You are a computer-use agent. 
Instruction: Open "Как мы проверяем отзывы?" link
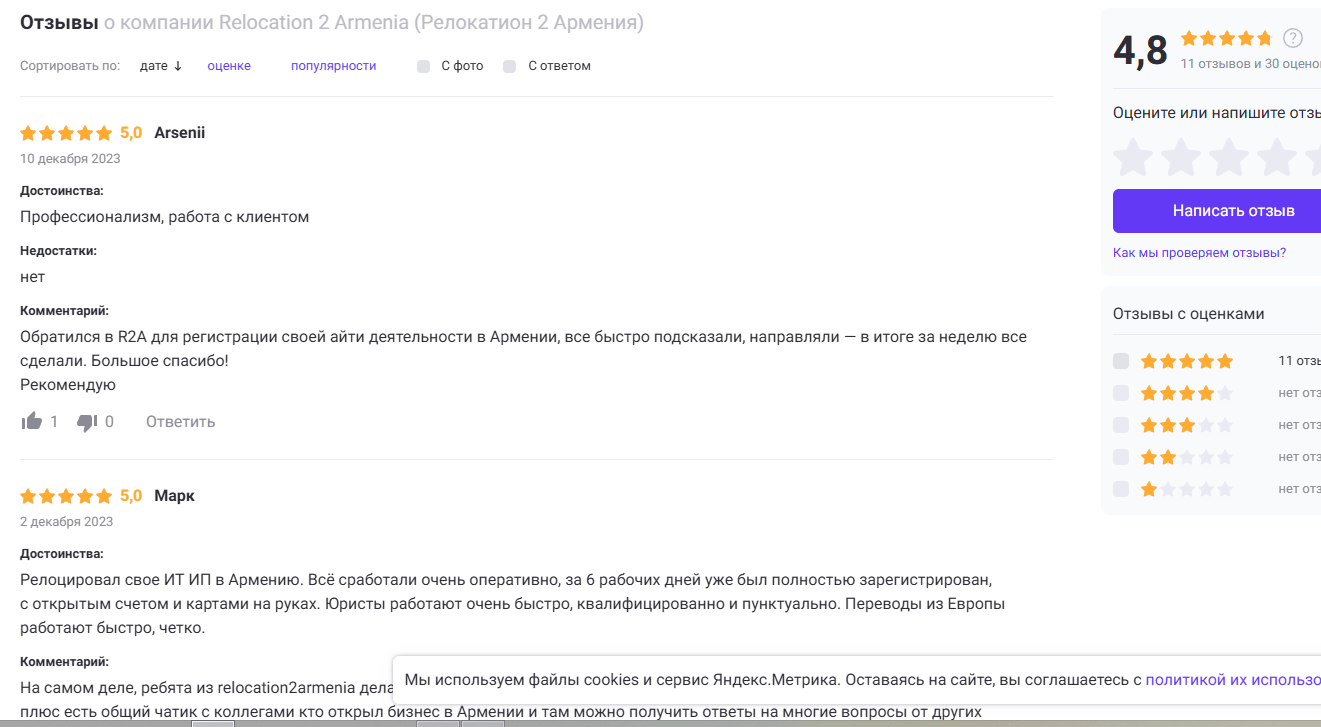[1199, 253]
